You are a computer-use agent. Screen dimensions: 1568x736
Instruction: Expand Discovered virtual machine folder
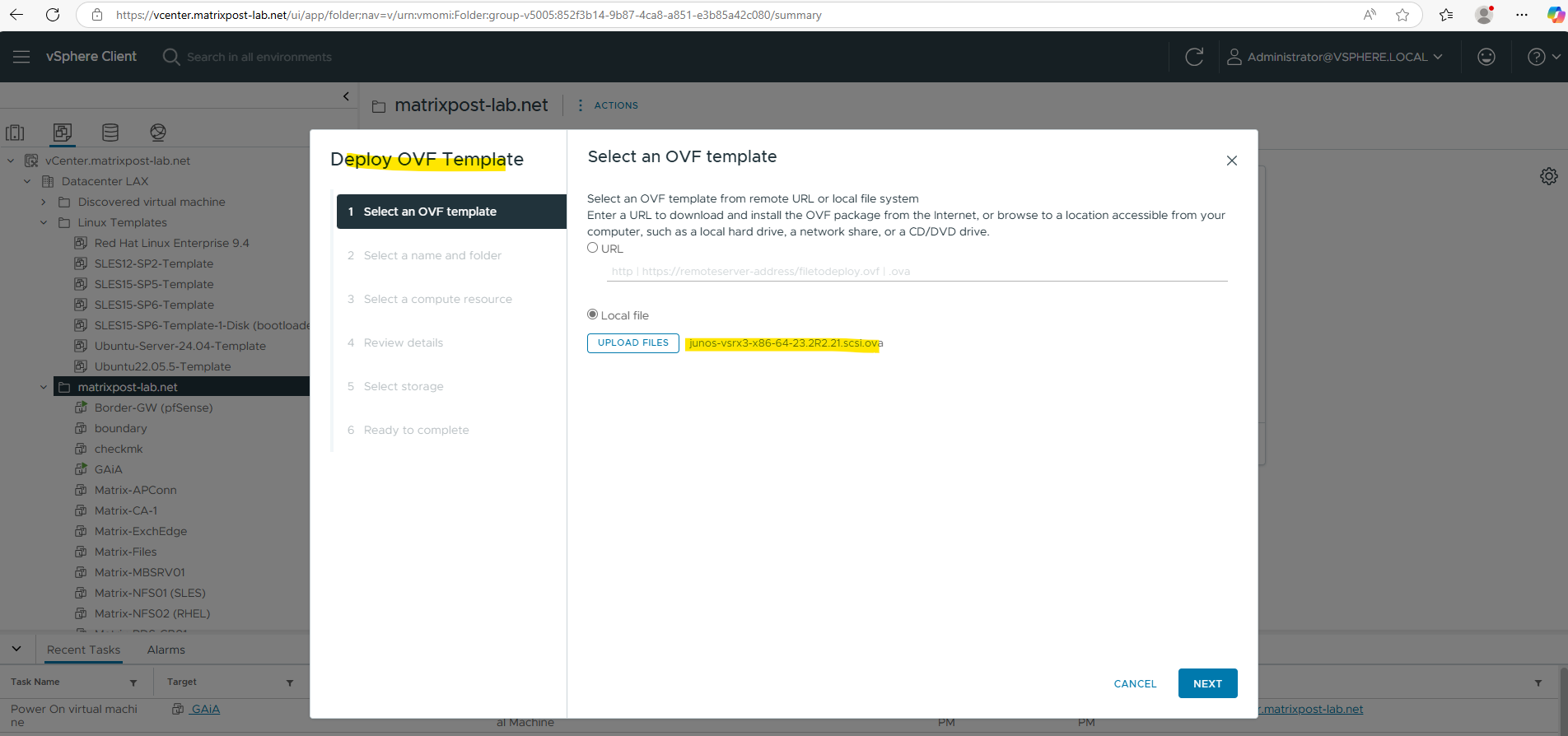coord(44,202)
